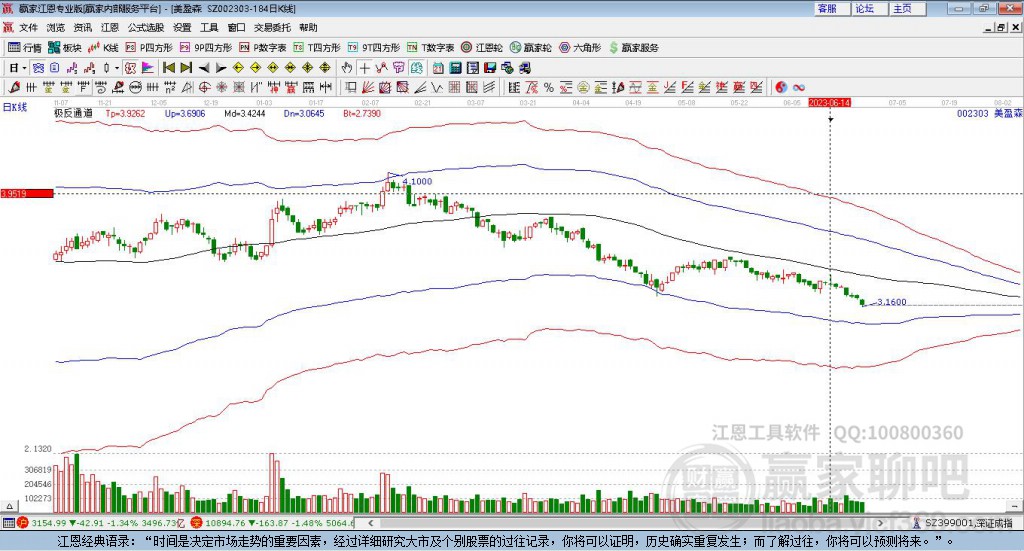Open the 赢家轮 winner wheel tool
Screen dimensions: 1024x551
pos(531,48)
